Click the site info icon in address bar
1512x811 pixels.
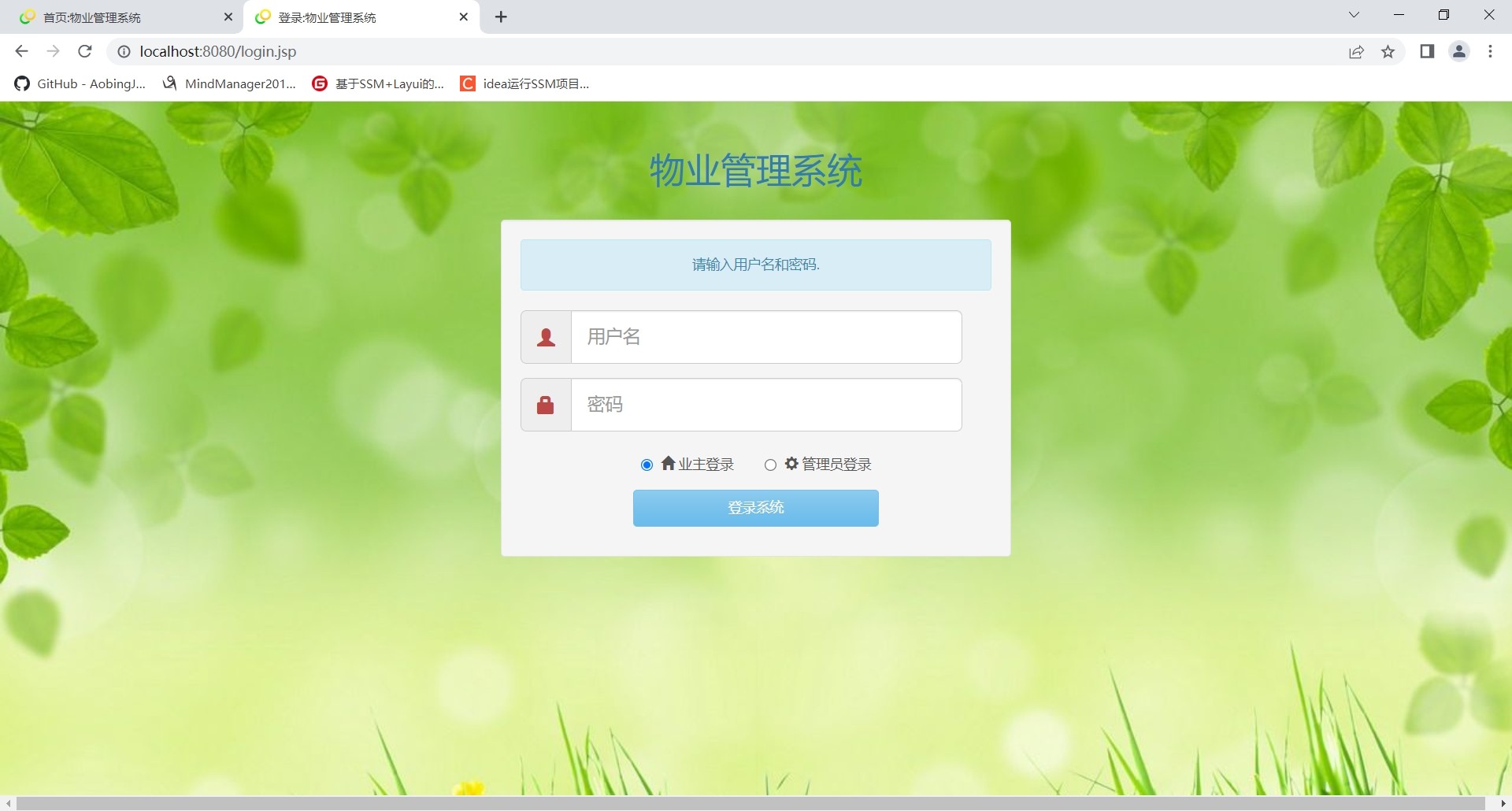[x=124, y=51]
